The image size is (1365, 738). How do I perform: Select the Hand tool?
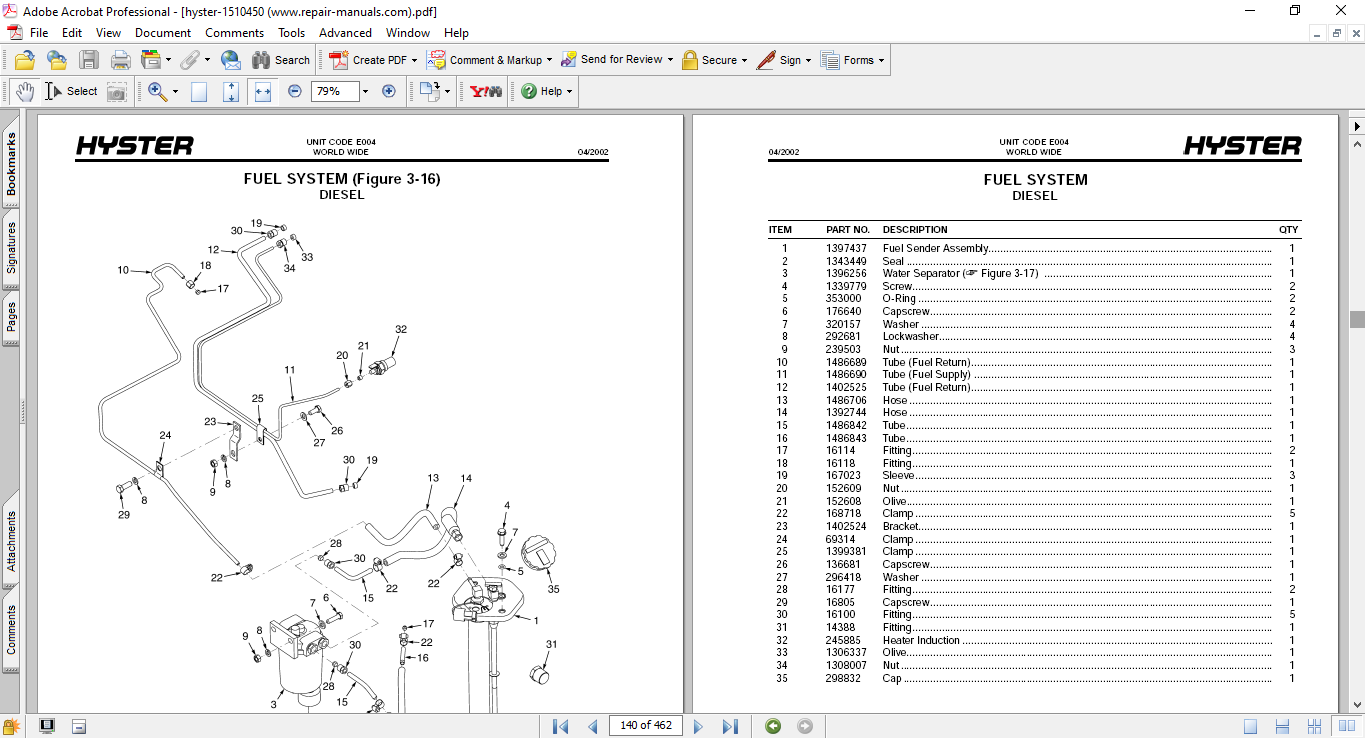[x=24, y=91]
